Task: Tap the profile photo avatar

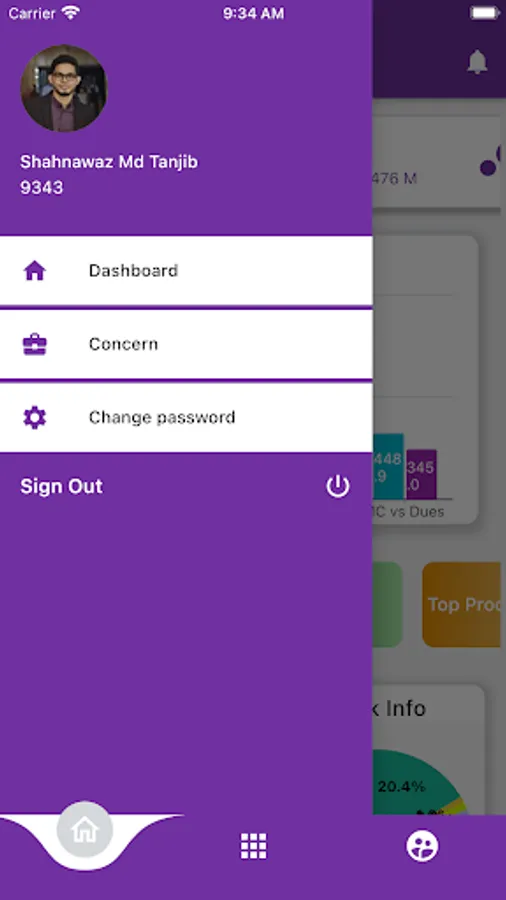Action: click(x=64, y=88)
